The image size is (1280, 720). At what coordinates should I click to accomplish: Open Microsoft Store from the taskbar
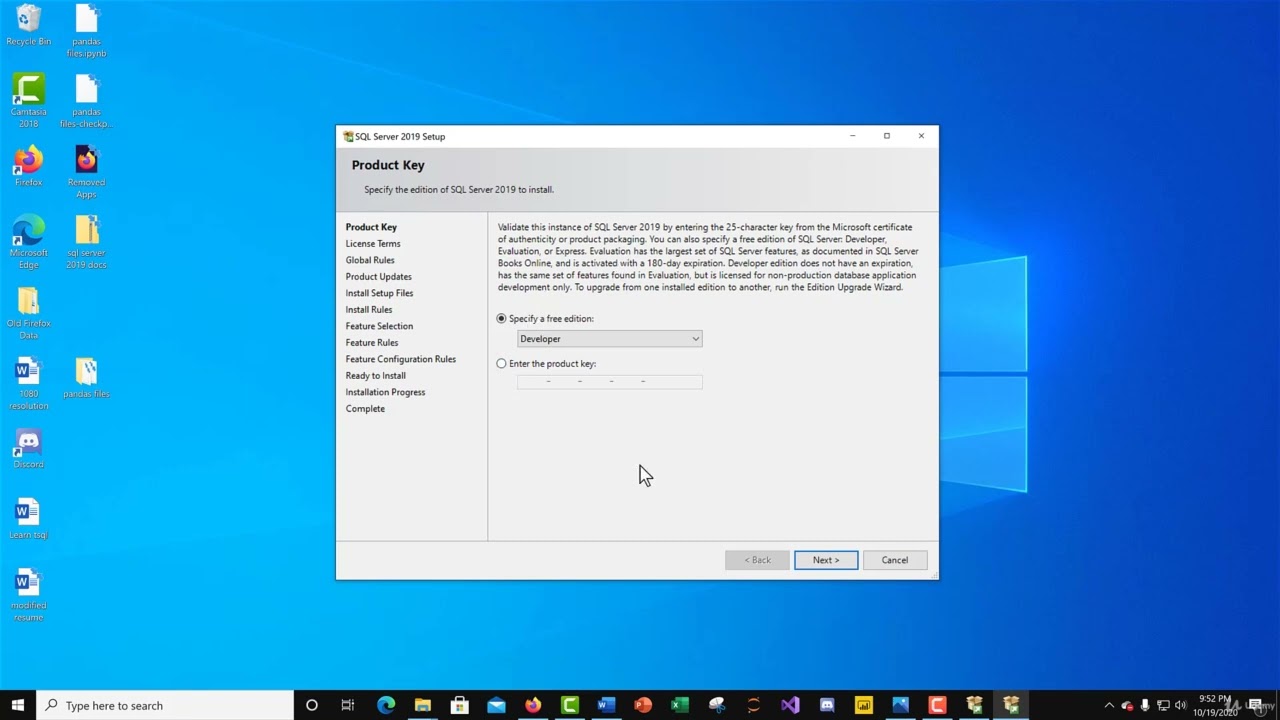click(x=459, y=705)
